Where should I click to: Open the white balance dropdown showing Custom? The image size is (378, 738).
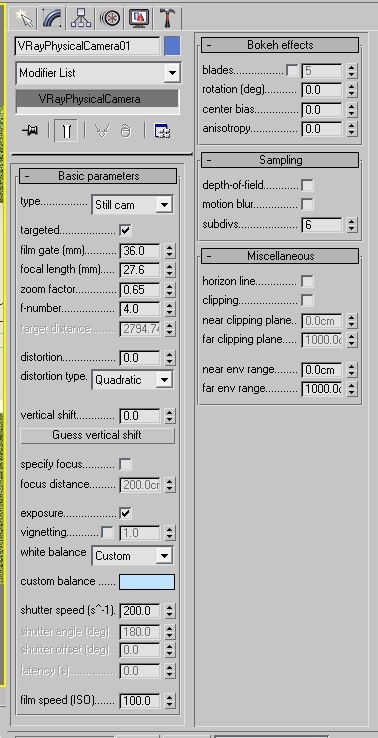pos(132,556)
